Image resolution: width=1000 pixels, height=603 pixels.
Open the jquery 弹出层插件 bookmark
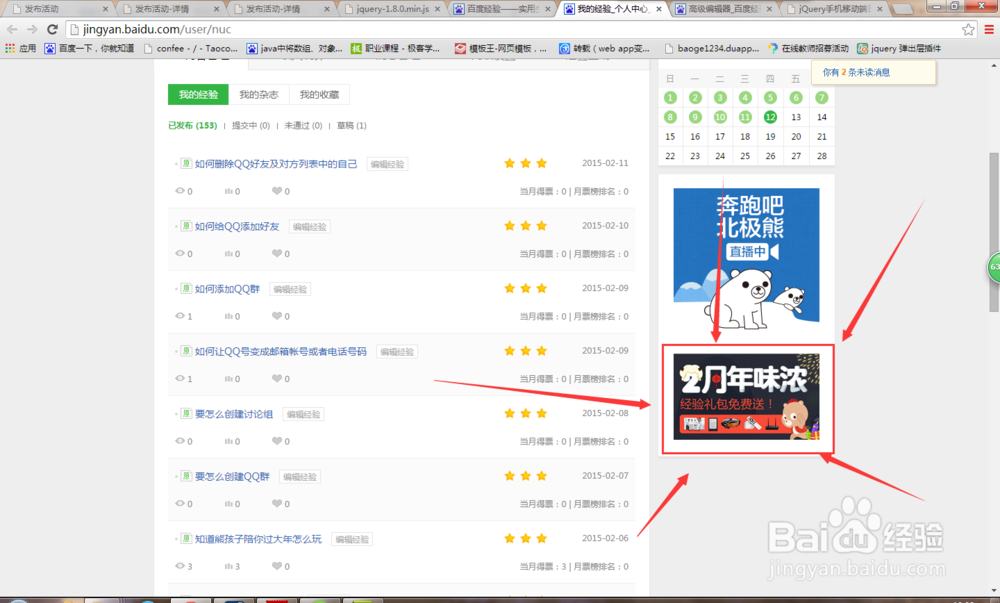pyautogui.click(x=899, y=48)
